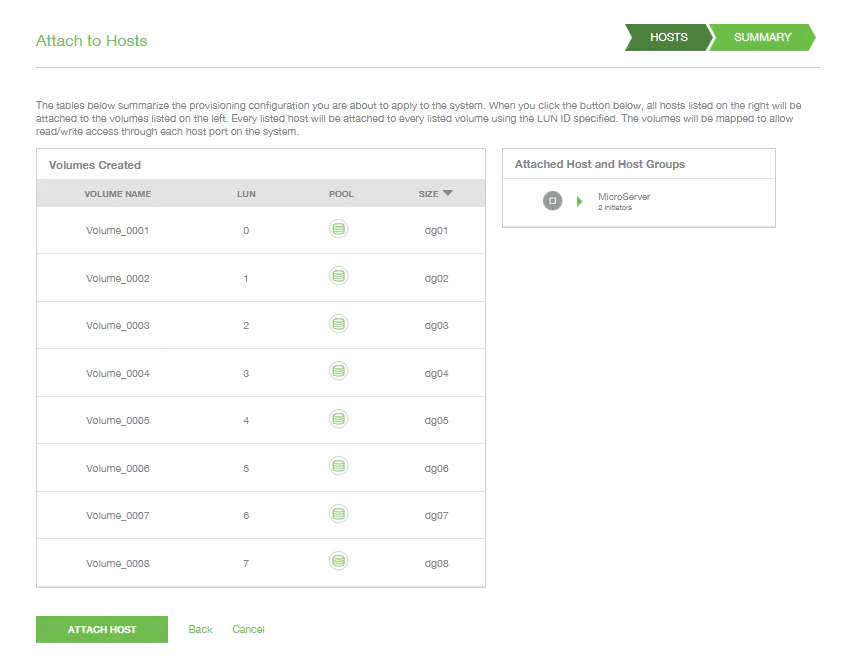Click LUN value 4 for Volume_0005
Screen dimensions: 857x657
(246, 421)
